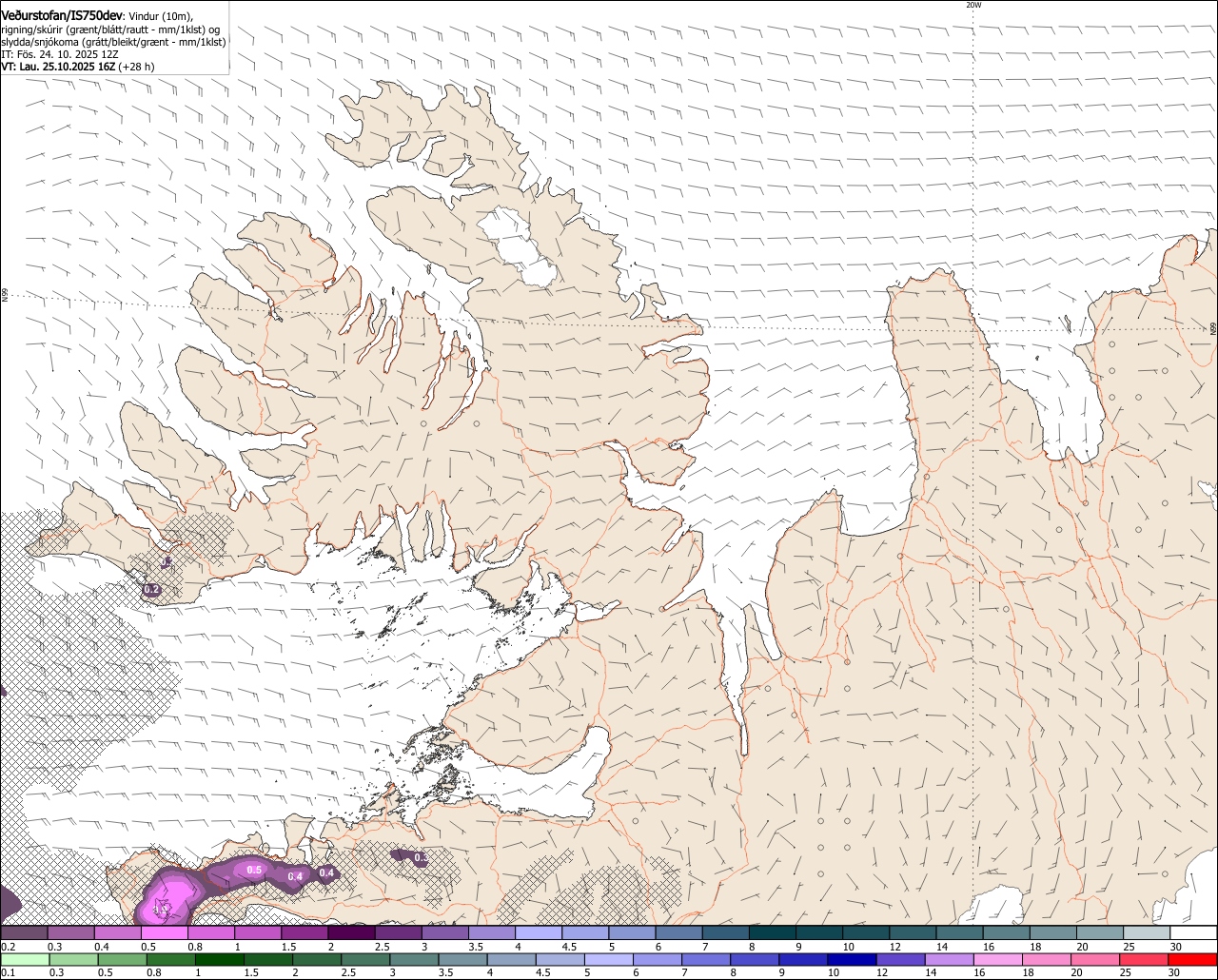Click the Veðurstofan/IS750dev title text
1218x980 pixels.
(x=62, y=16)
